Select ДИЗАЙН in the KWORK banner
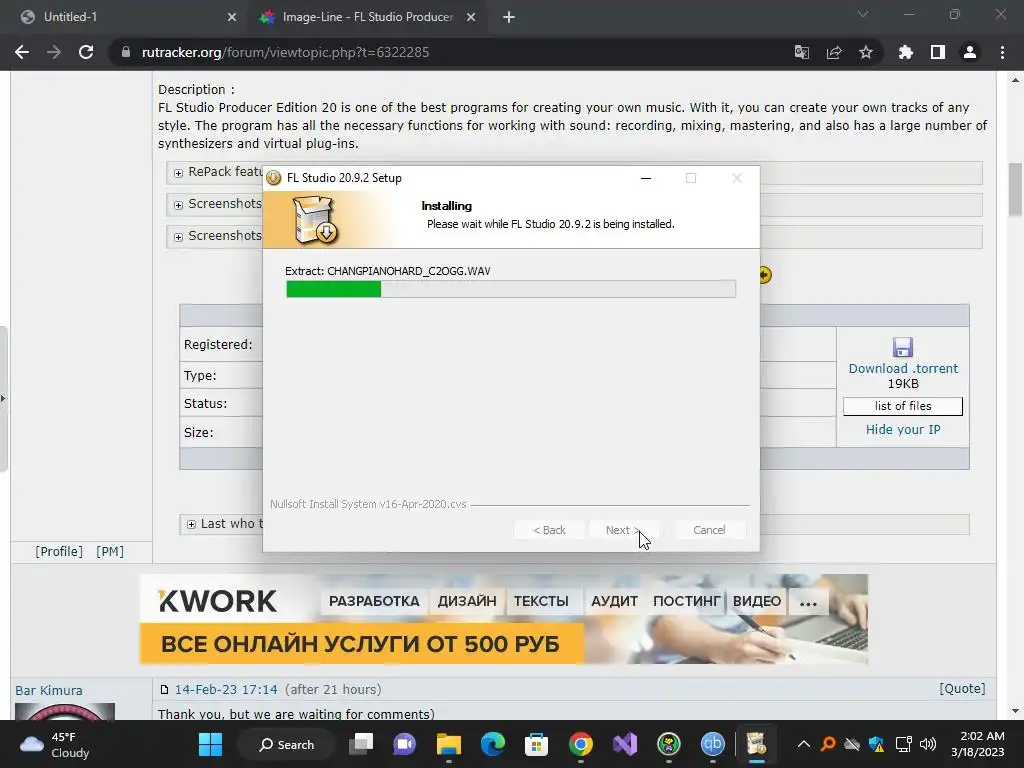The height and width of the screenshot is (768, 1024). [x=467, y=601]
